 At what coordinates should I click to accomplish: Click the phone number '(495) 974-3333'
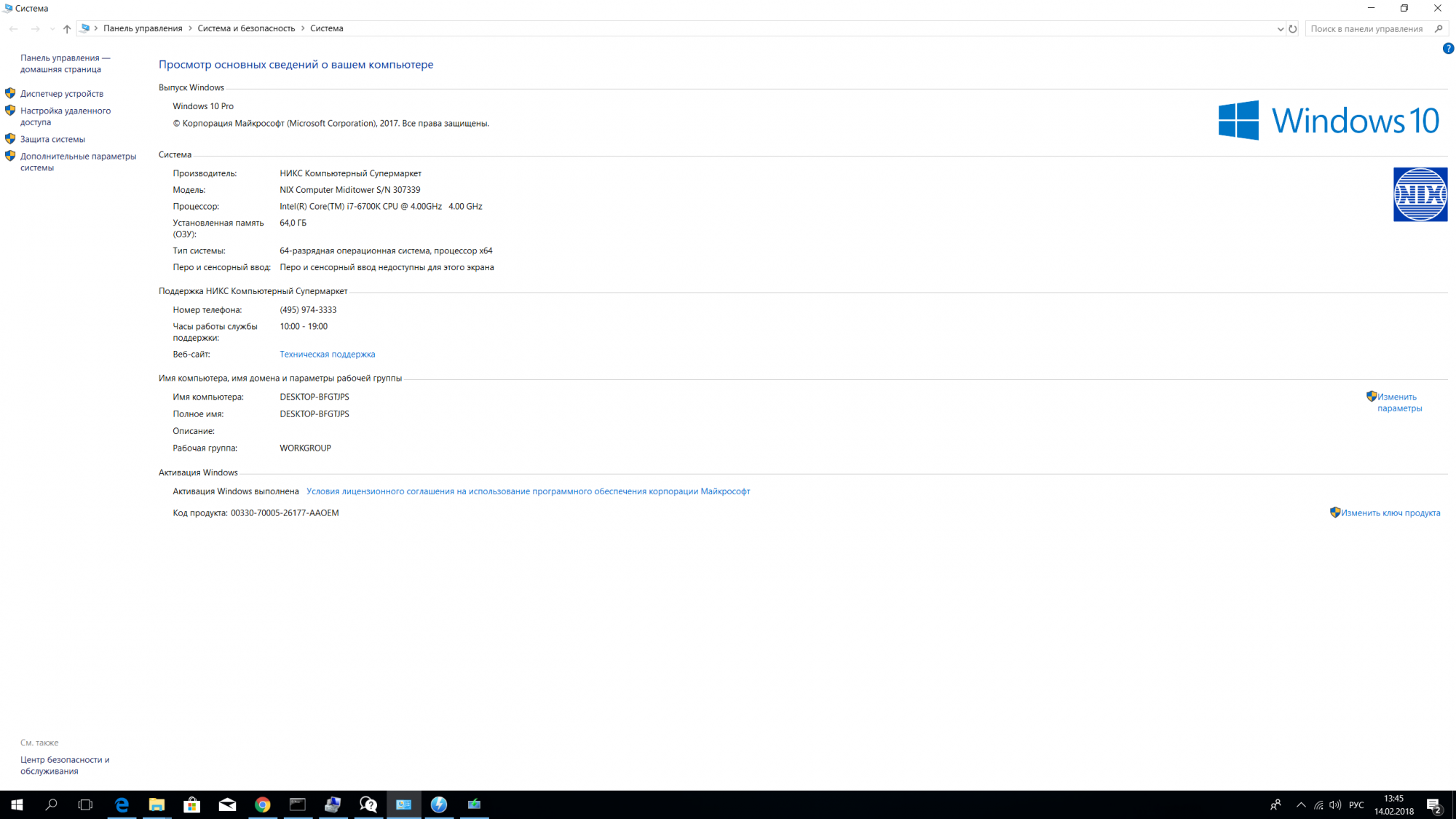click(308, 310)
